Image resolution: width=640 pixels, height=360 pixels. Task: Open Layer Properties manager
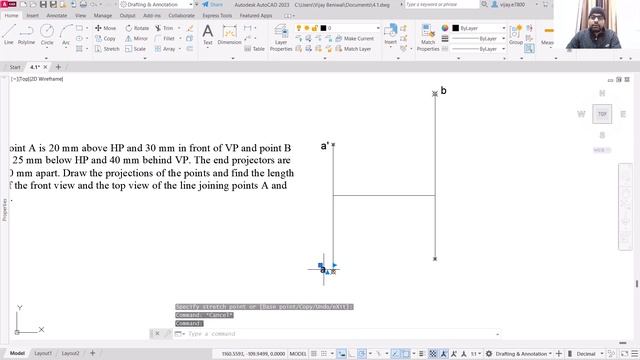281,38
